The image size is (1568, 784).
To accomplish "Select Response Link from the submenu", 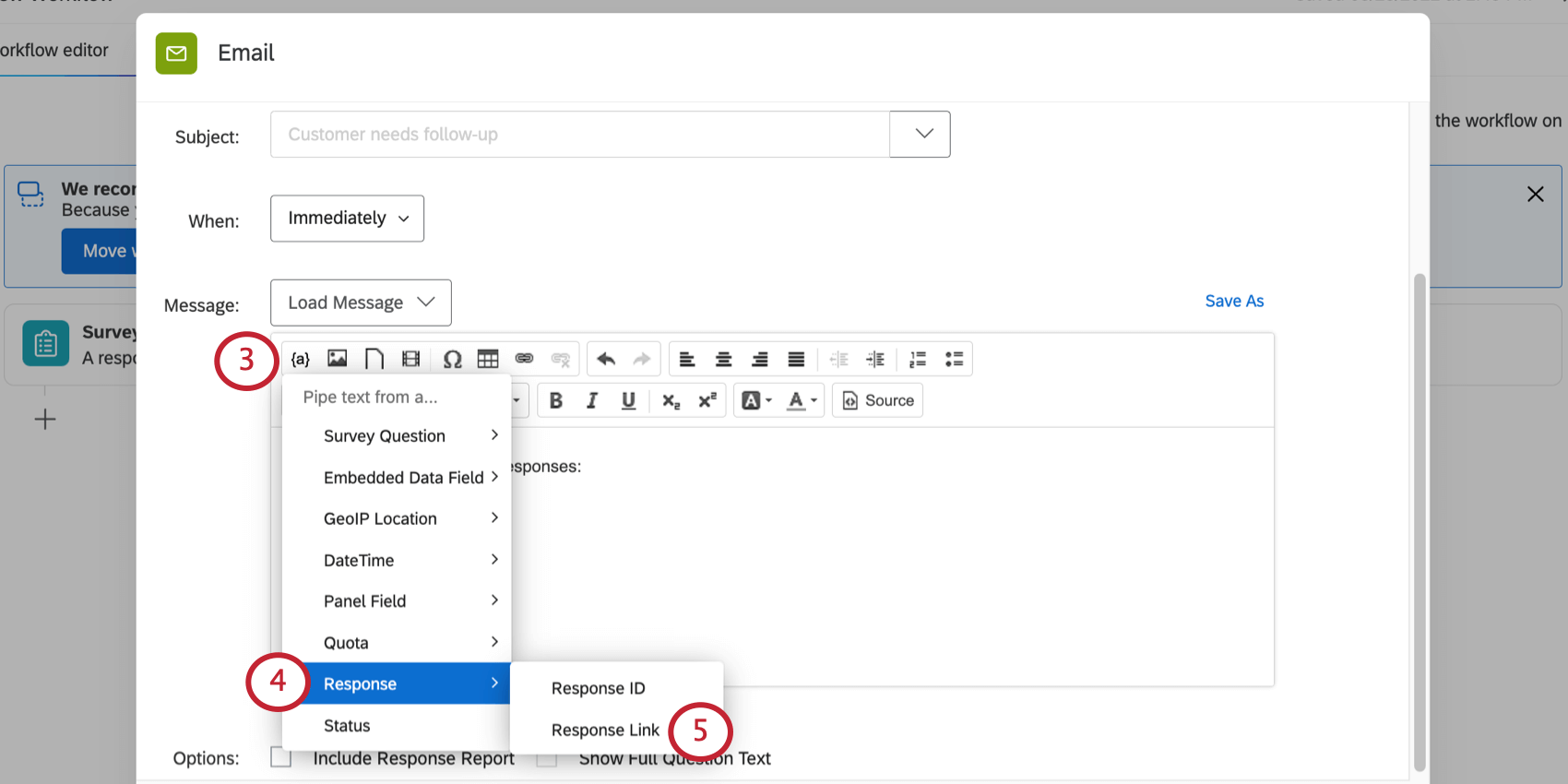I will click(x=605, y=730).
